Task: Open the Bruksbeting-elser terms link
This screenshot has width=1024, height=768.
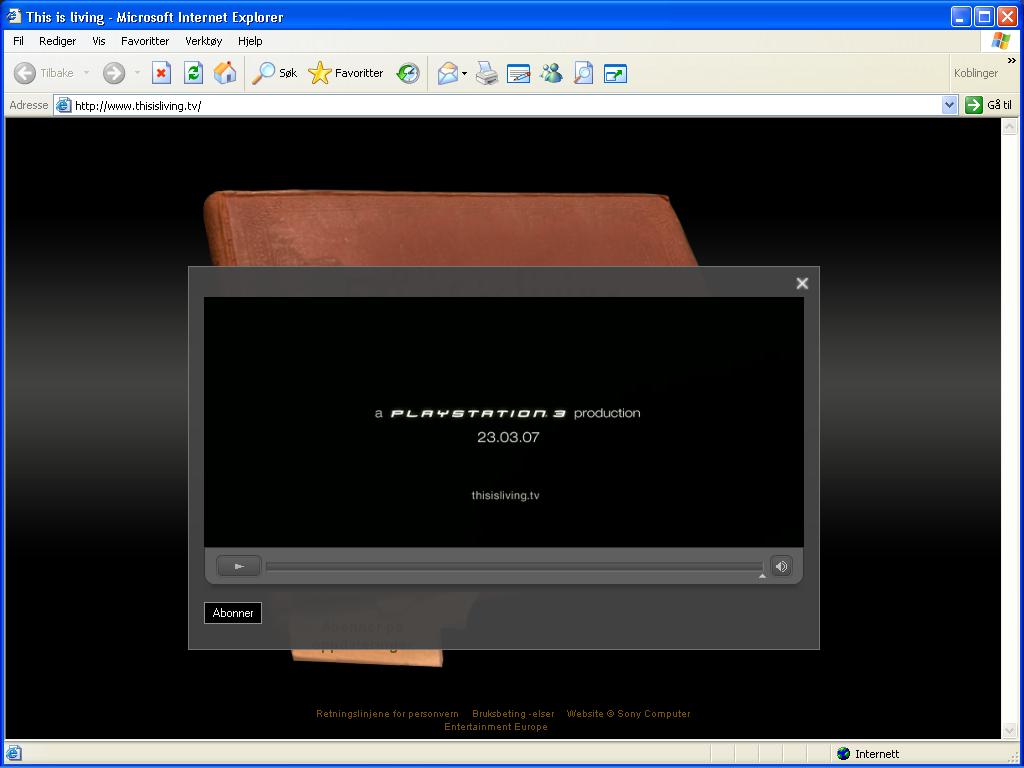Action: [x=513, y=714]
